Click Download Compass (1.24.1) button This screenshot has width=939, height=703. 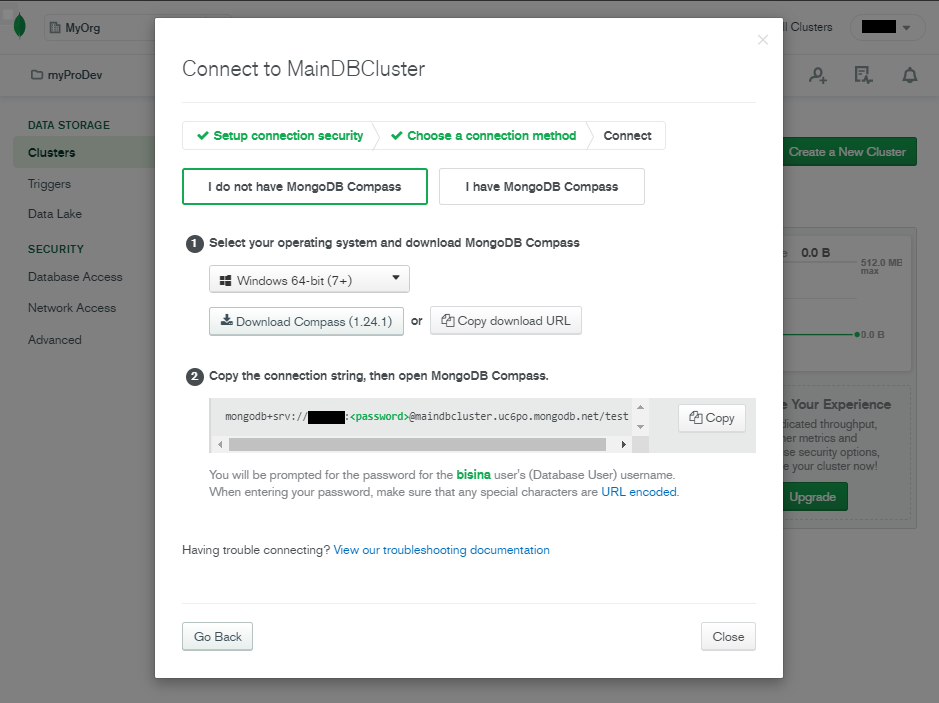pyautogui.click(x=306, y=322)
